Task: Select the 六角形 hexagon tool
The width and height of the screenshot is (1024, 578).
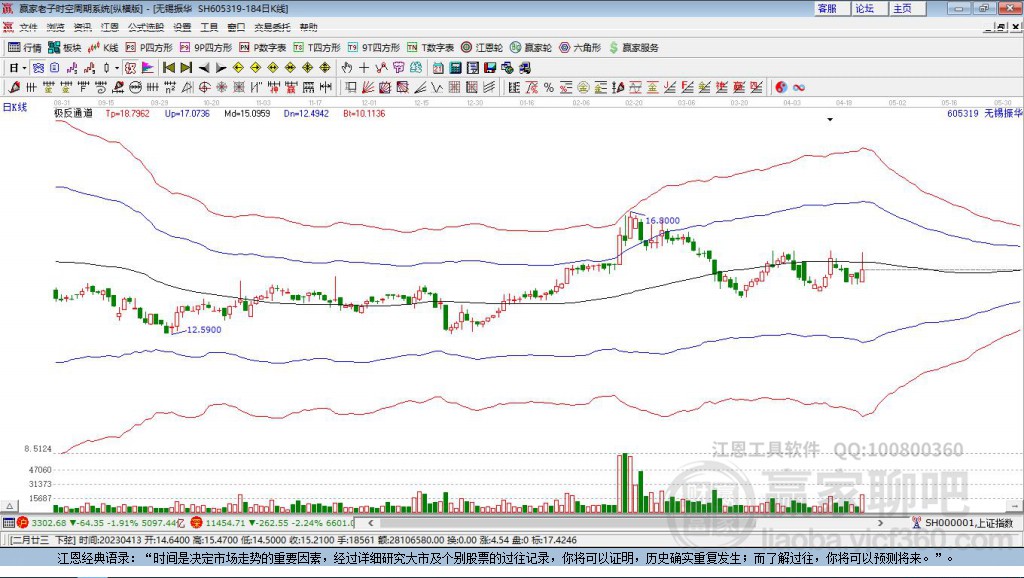Action: pyautogui.click(x=580, y=47)
